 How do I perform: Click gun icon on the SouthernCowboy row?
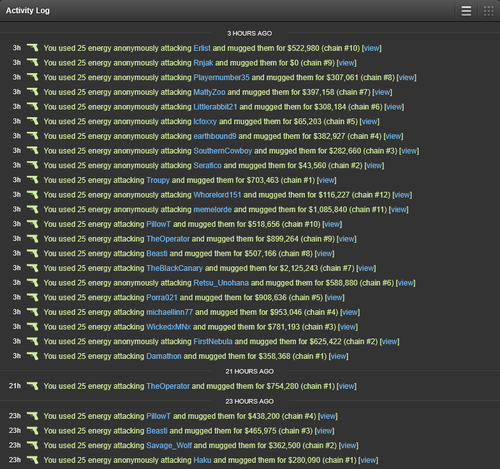[x=33, y=151]
